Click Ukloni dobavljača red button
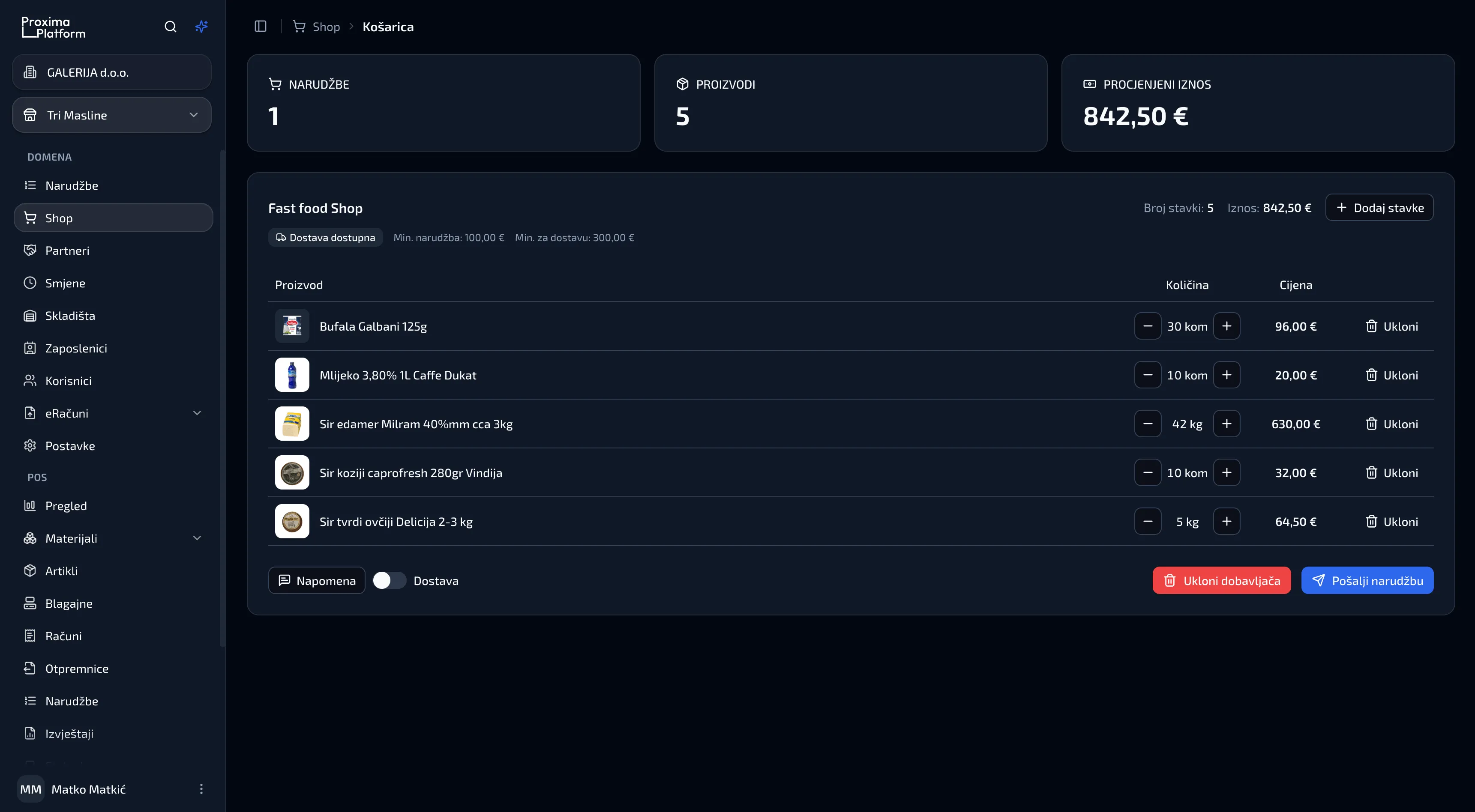Image resolution: width=1475 pixels, height=812 pixels. (x=1221, y=580)
